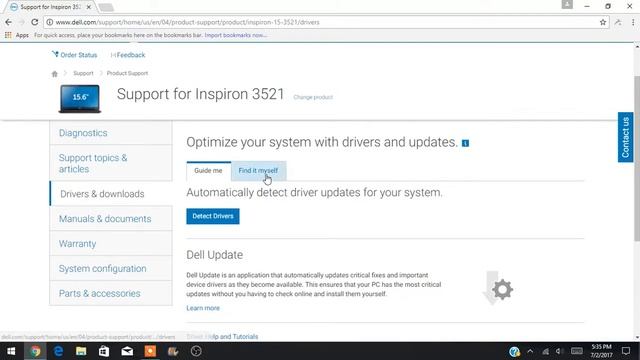
Task: Click the help question-mark tray icon
Action: (514, 351)
